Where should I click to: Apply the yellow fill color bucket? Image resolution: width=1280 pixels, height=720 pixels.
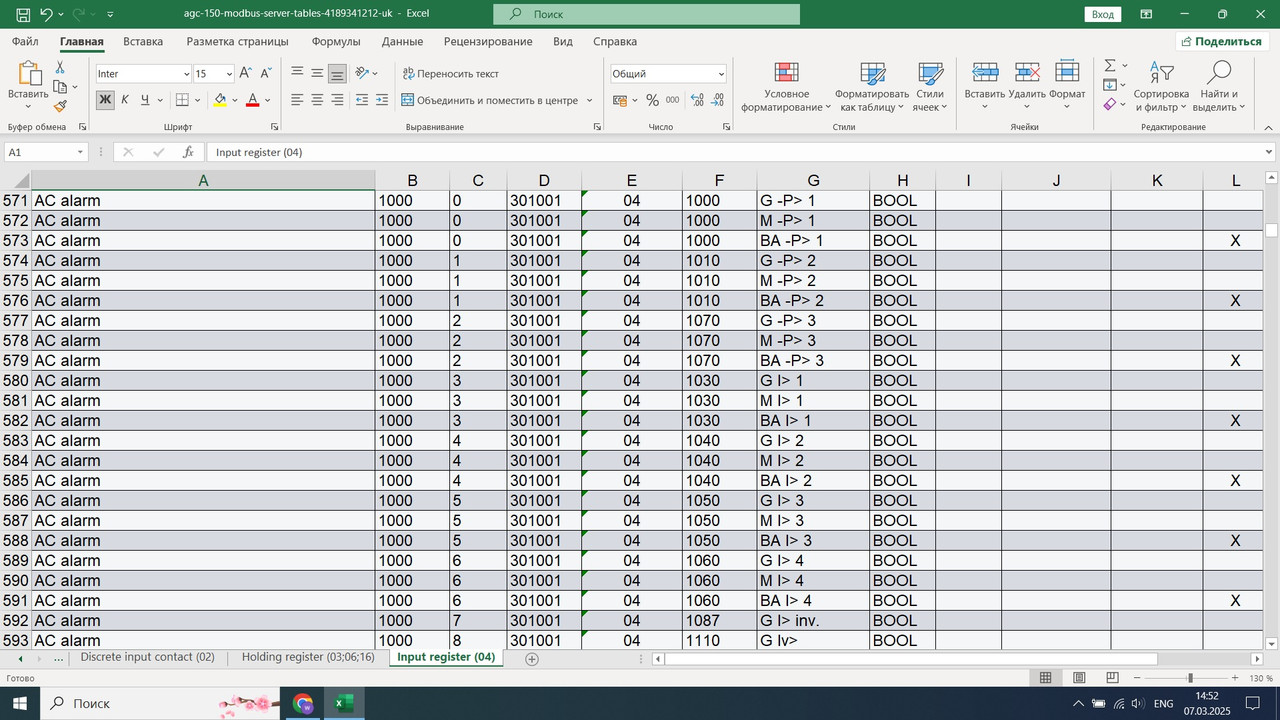(221, 100)
